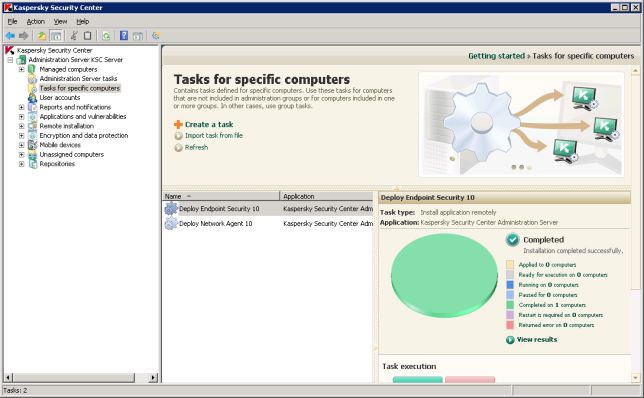Click the Deploy Network Agent 10 gear icon
Image resolution: width=644 pixels, height=398 pixels.
point(171,223)
